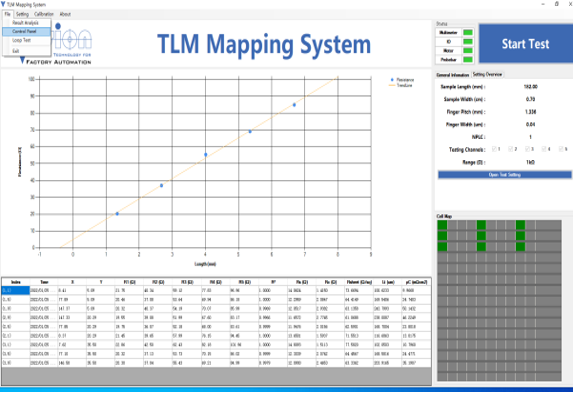
Task: Click the Resistance legend marker
Action: pos(392,79)
